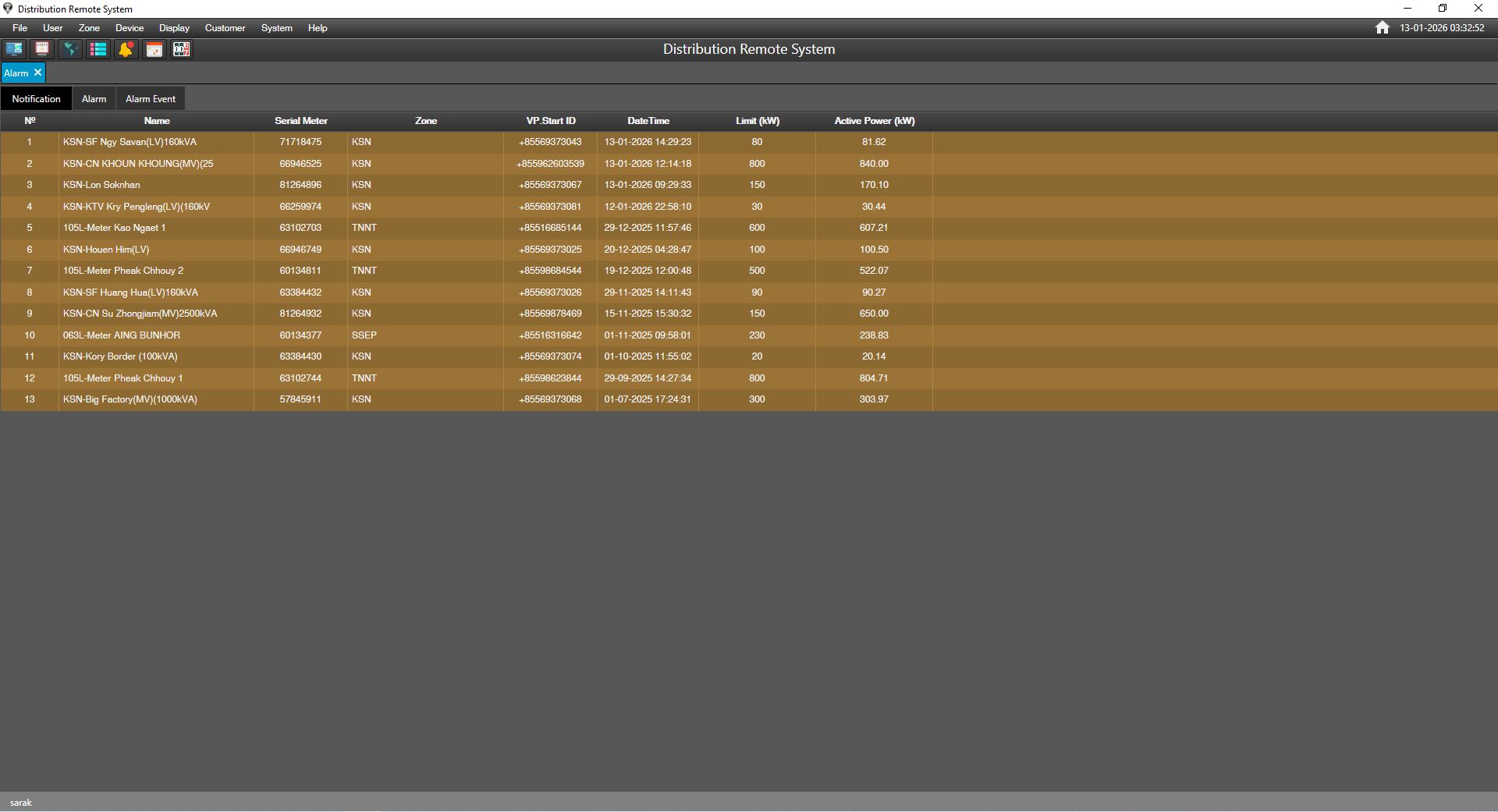1498x812 pixels.
Task: Click the yellow alarm bell icon
Action: (126, 49)
